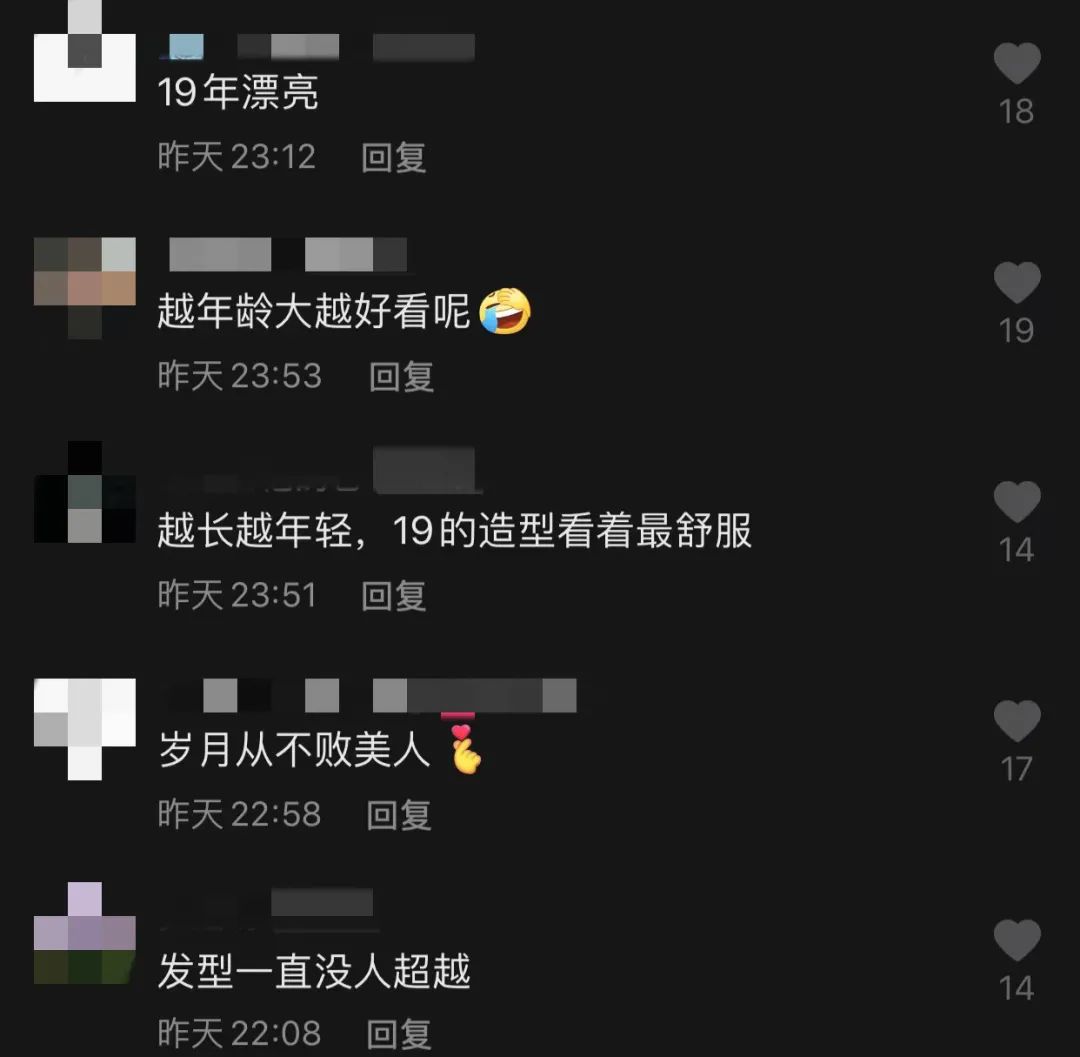Open username above "越年龄大越好看呢"
This screenshot has width=1080, height=1057.
pos(288,254)
